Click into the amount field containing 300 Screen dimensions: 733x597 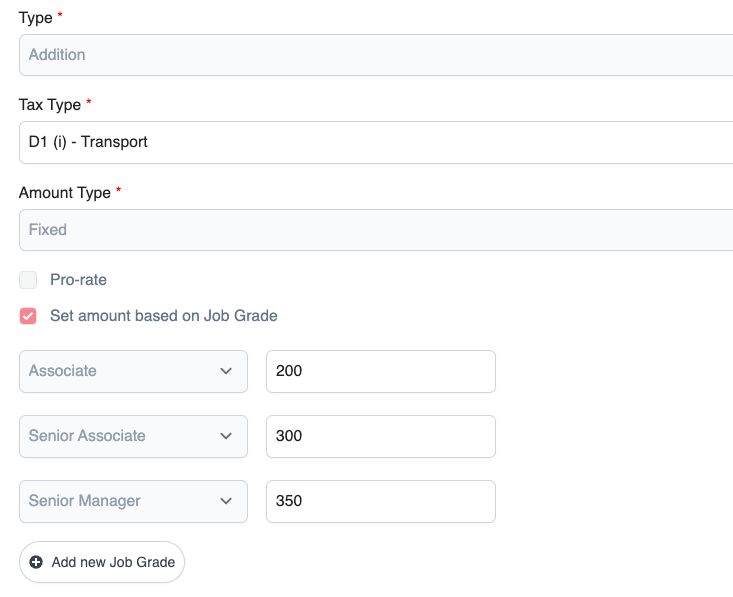coord(380,436)
